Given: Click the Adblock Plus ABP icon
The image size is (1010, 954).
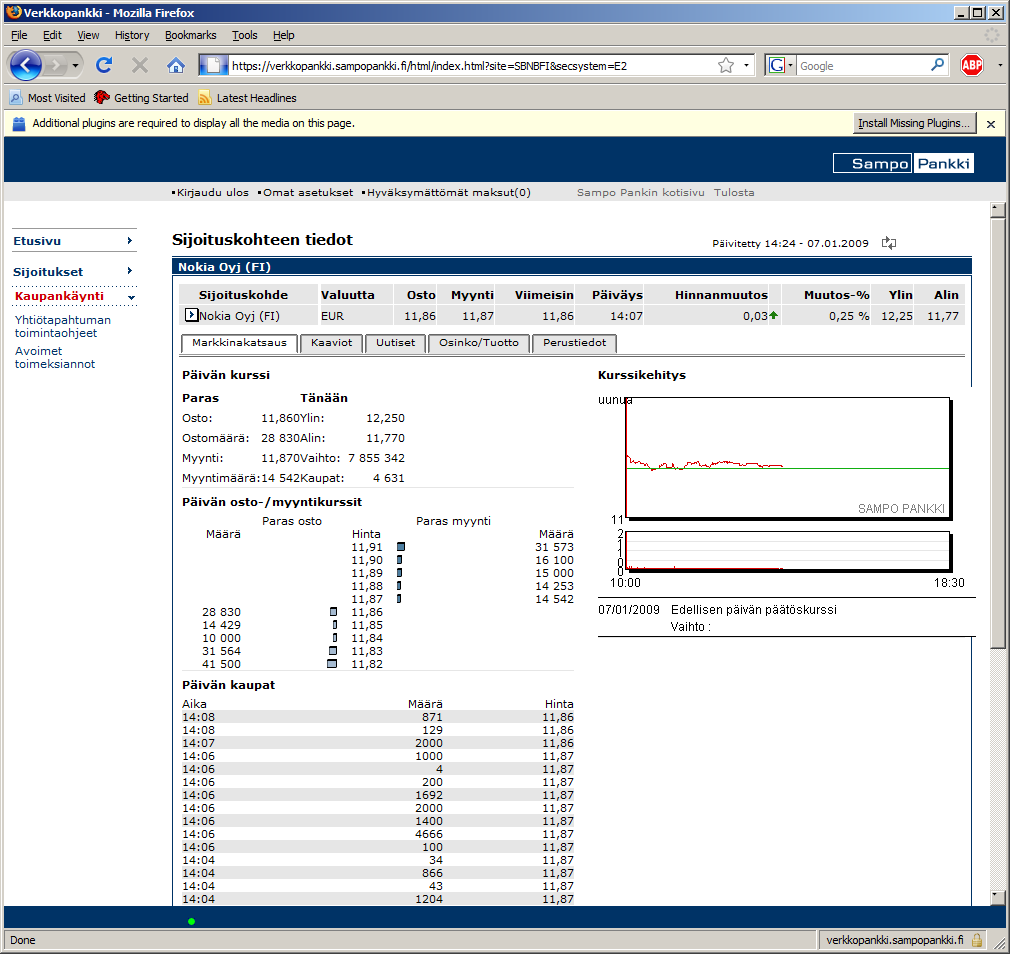Looking at the screenshot, I should point(972,65).
